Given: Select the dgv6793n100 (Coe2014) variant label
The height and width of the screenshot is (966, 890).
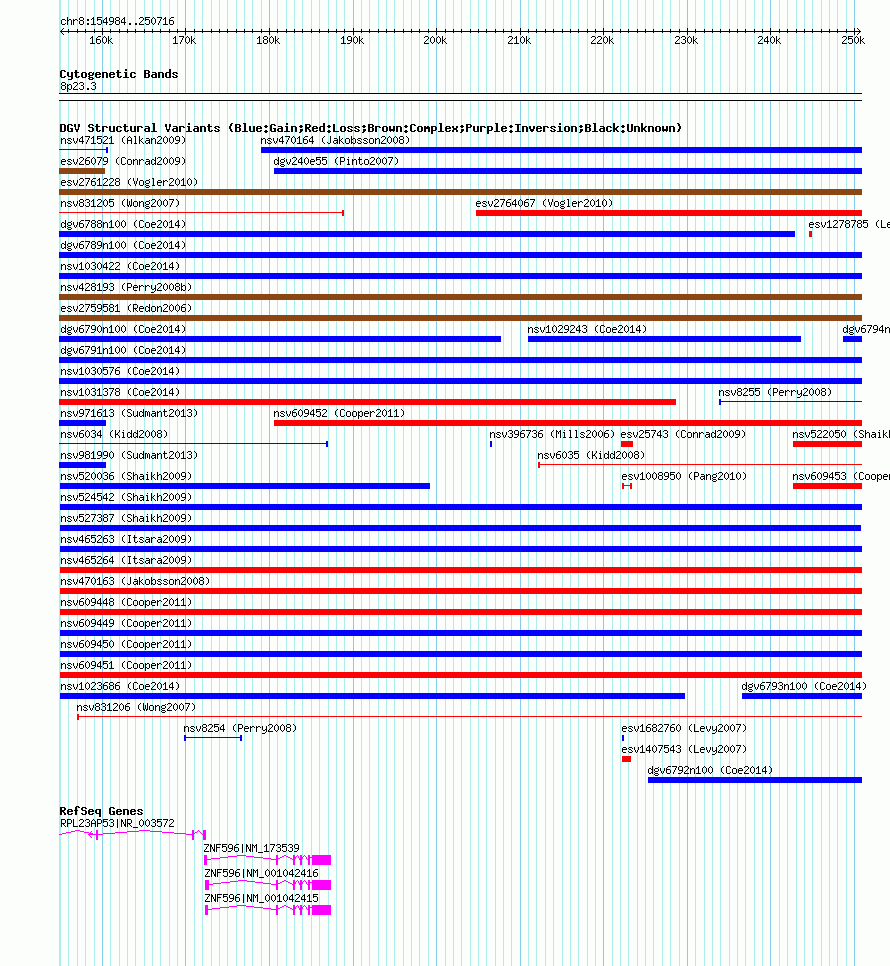Looking at the screenshot, I should point(804,685).
